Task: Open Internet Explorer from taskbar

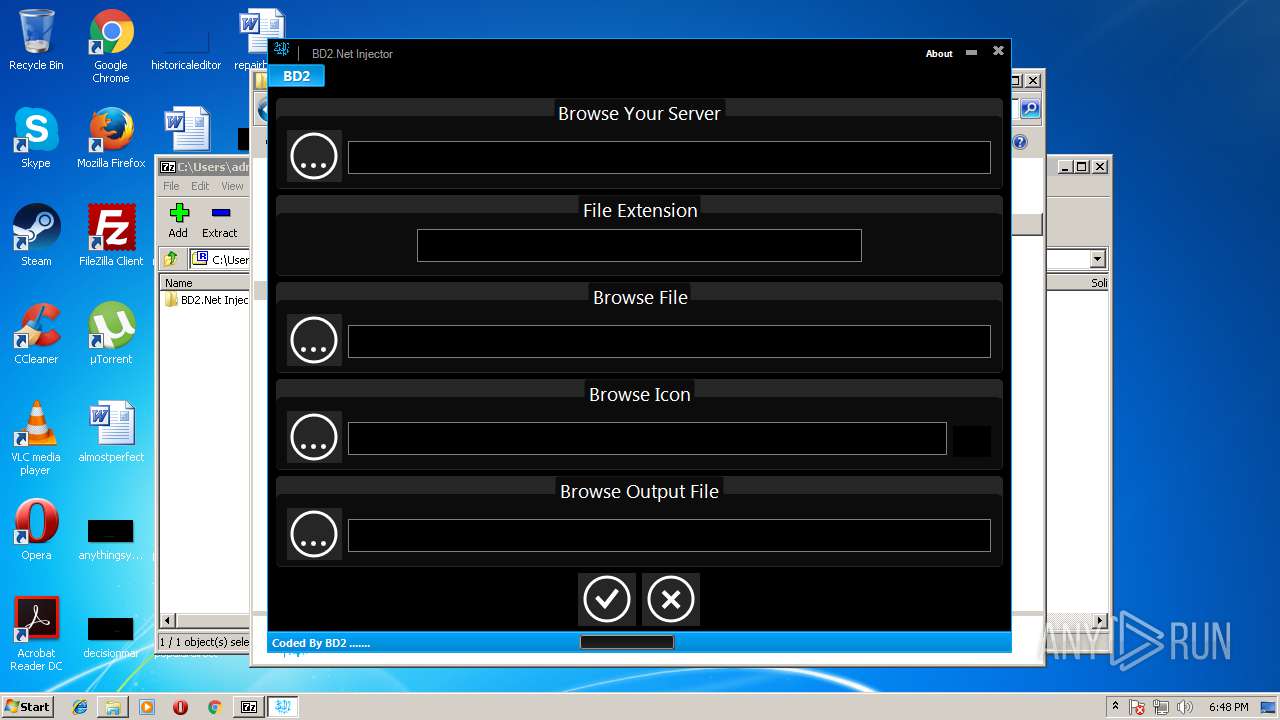Action: click(x=80, y=707)
